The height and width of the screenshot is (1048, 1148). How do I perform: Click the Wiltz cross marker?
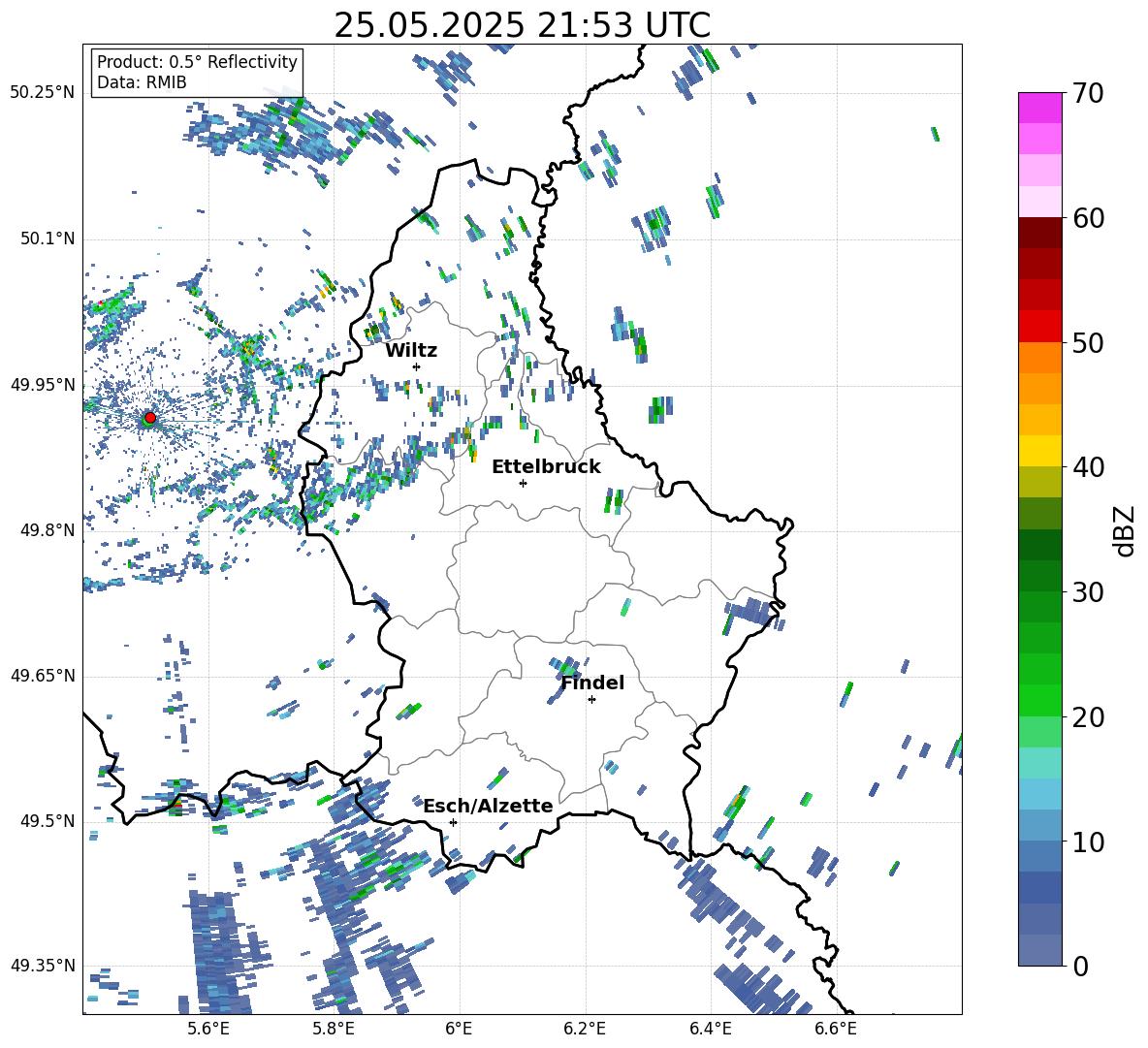(x=417, y=366)
